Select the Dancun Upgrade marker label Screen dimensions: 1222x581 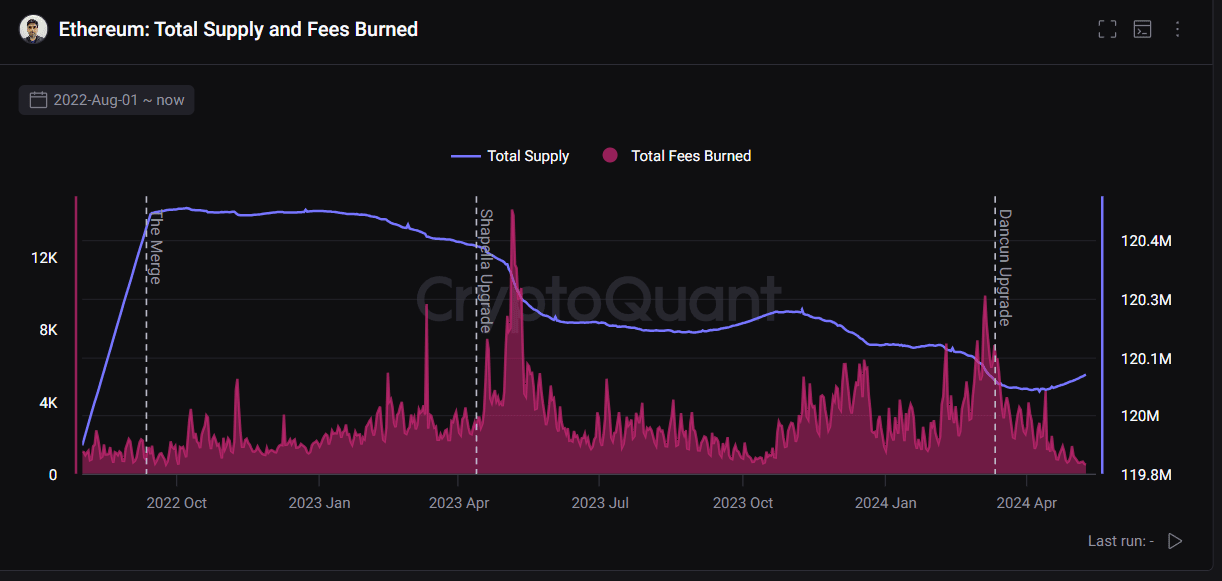(x=1004, y=267)
